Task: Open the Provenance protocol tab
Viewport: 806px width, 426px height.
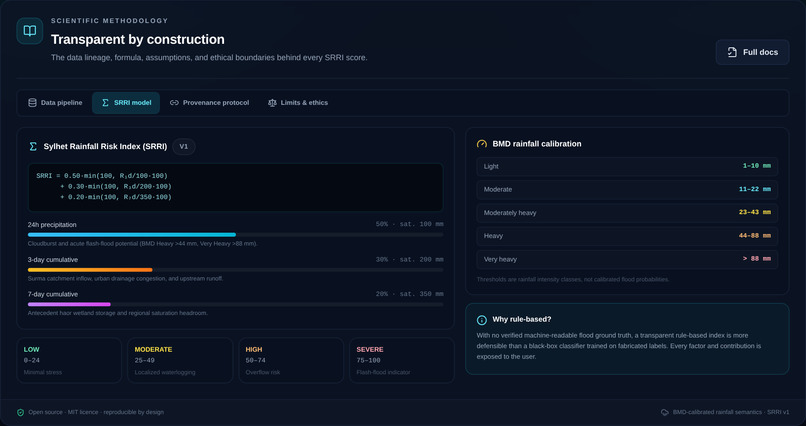Action: tap(209, 103)
